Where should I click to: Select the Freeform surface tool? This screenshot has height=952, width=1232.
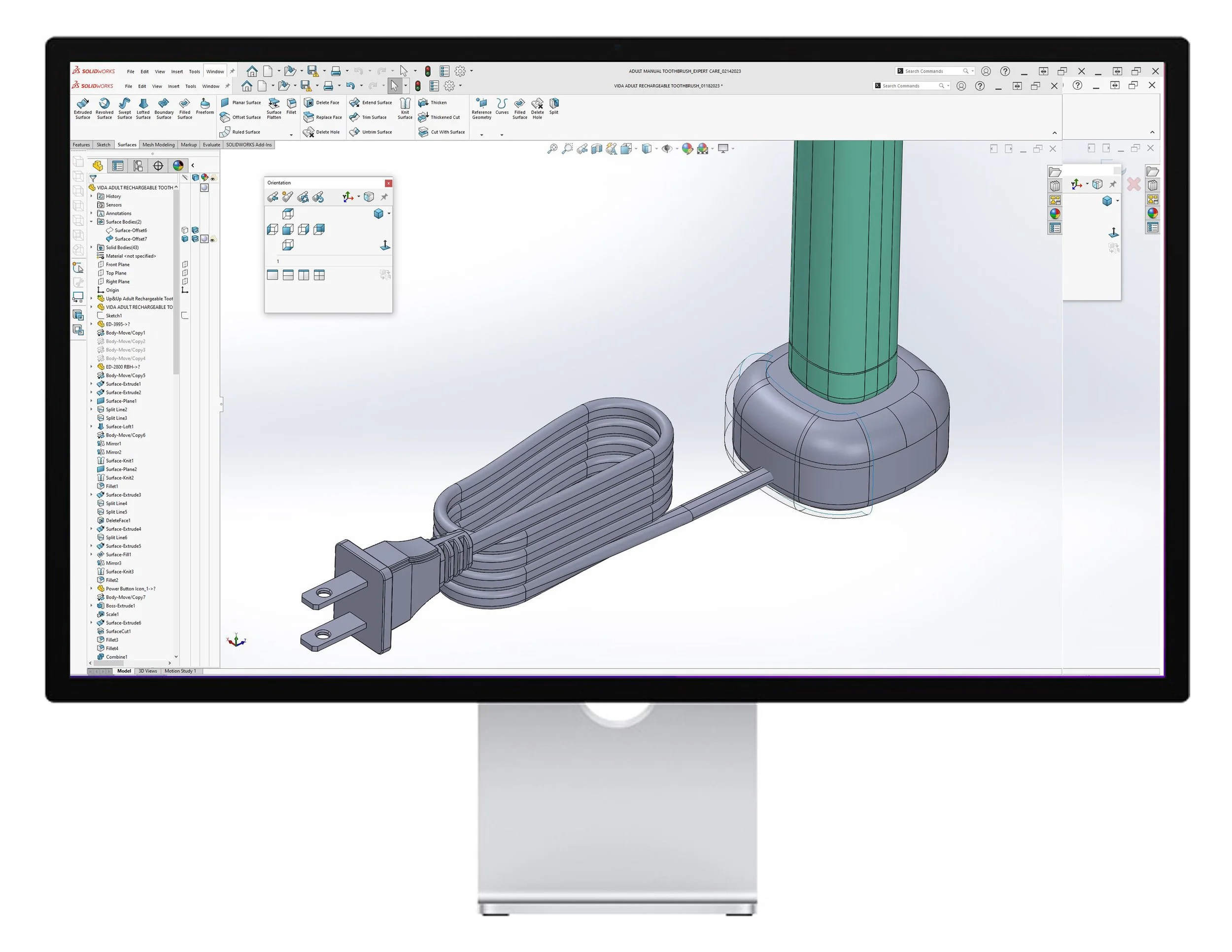[x=205, y=107]
